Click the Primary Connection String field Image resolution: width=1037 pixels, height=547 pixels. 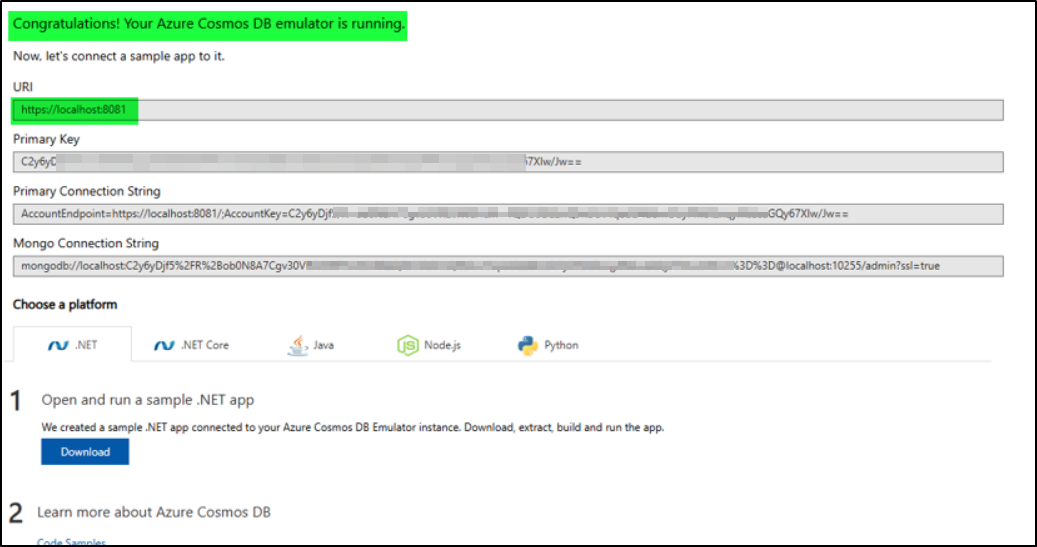click(x=508, y=214)
